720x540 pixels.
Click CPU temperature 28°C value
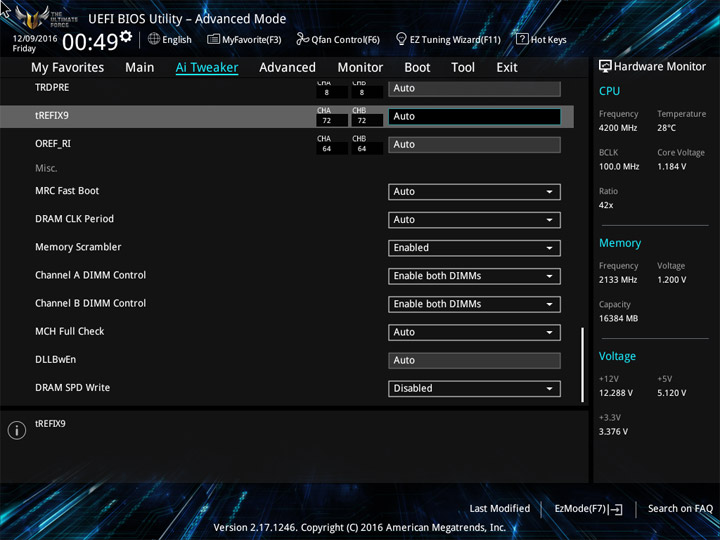pos(666,128)
